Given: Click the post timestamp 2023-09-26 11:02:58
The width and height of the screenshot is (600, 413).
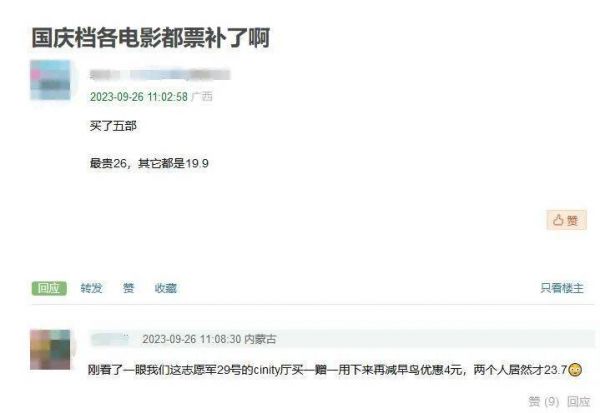Looking at the screenshot, I should pos(139,97).
